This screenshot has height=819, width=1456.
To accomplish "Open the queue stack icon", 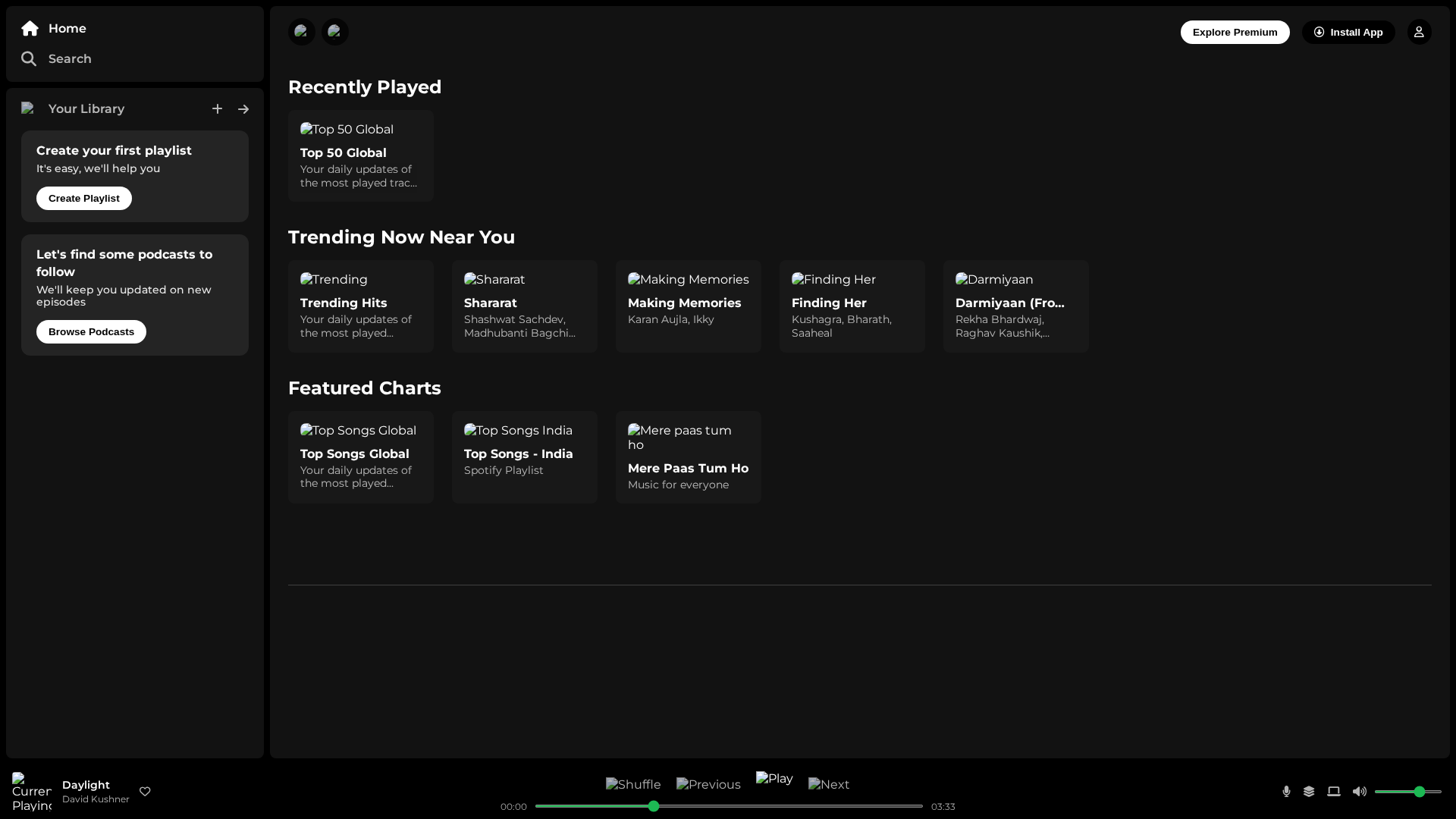I will pyautogui.click(x=1309, y=792).
